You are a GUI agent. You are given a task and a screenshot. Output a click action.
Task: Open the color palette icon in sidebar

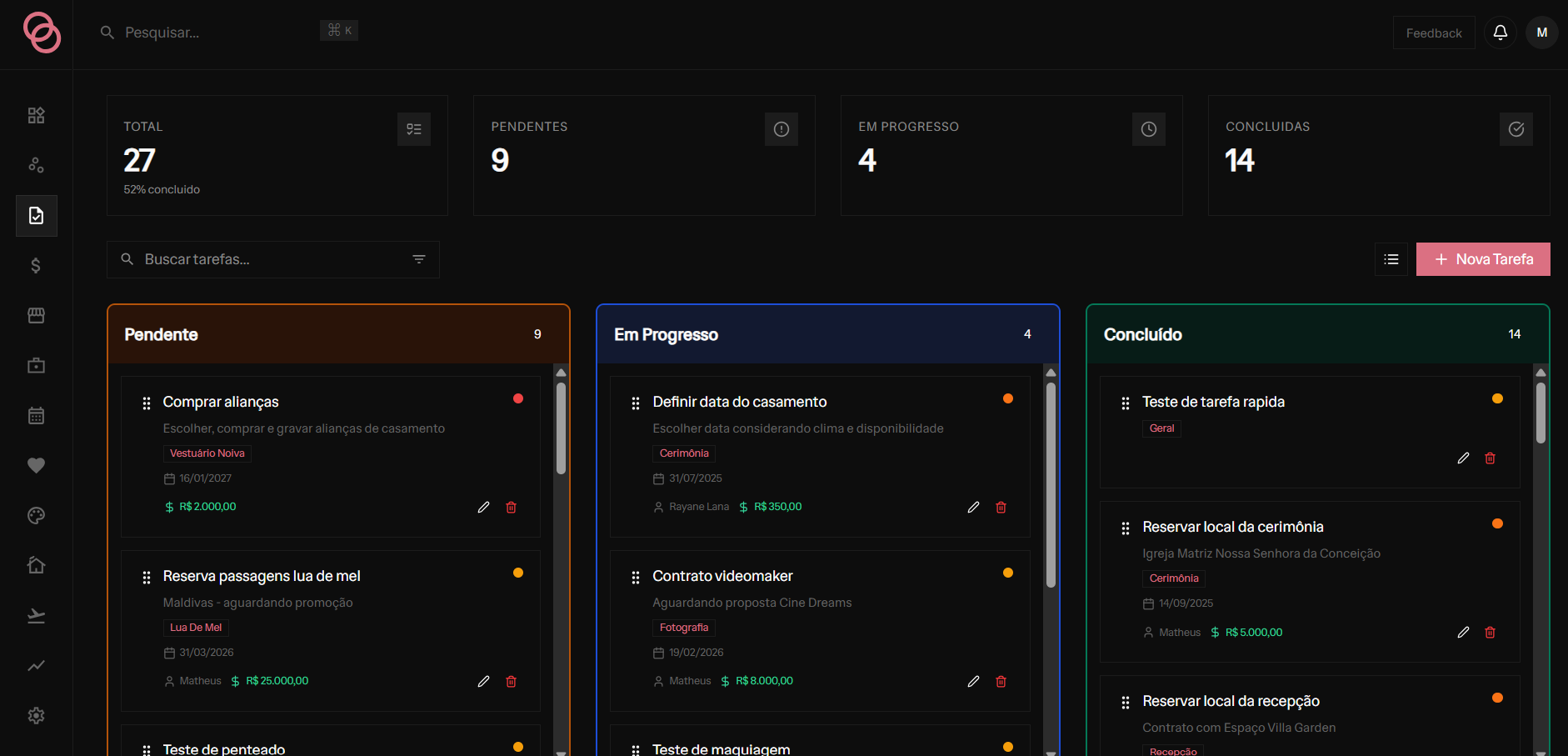coord(36,515)
